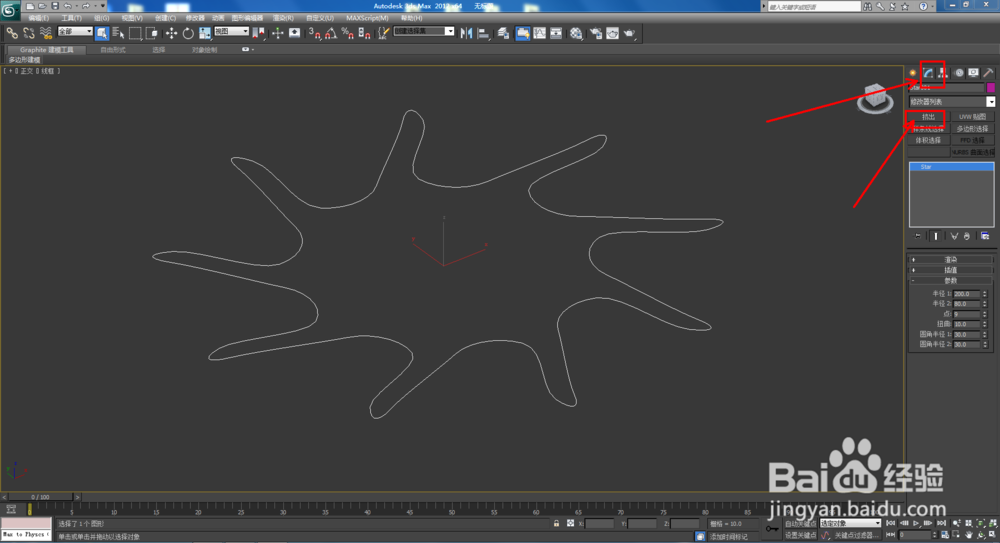Image resolution: width=1000 pixels, height=543 pixels.
Task: Open the selection filter dropdown
Action: pos(75,31)
